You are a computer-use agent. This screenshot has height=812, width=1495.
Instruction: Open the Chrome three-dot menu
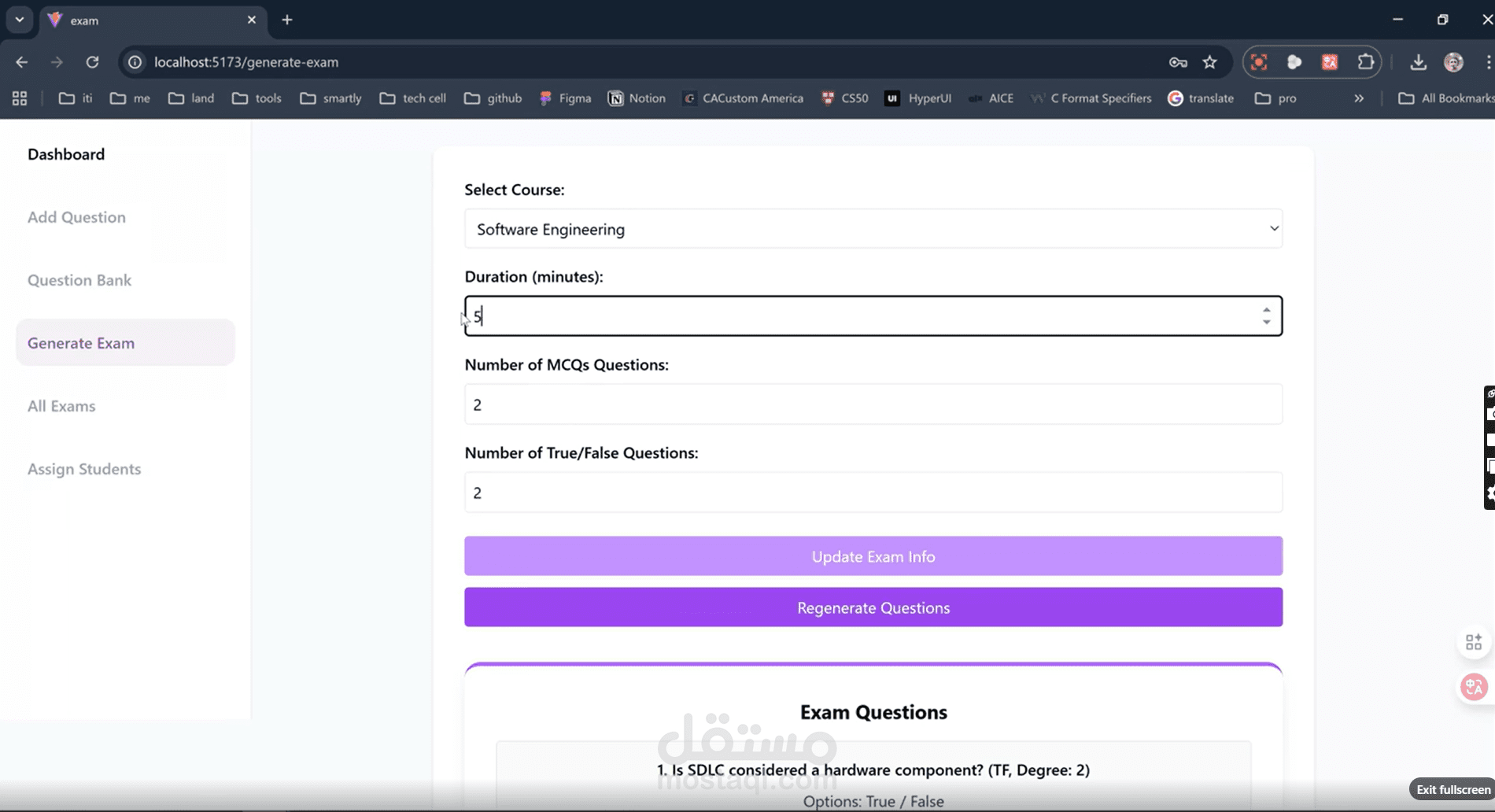tap(1488, 62)
